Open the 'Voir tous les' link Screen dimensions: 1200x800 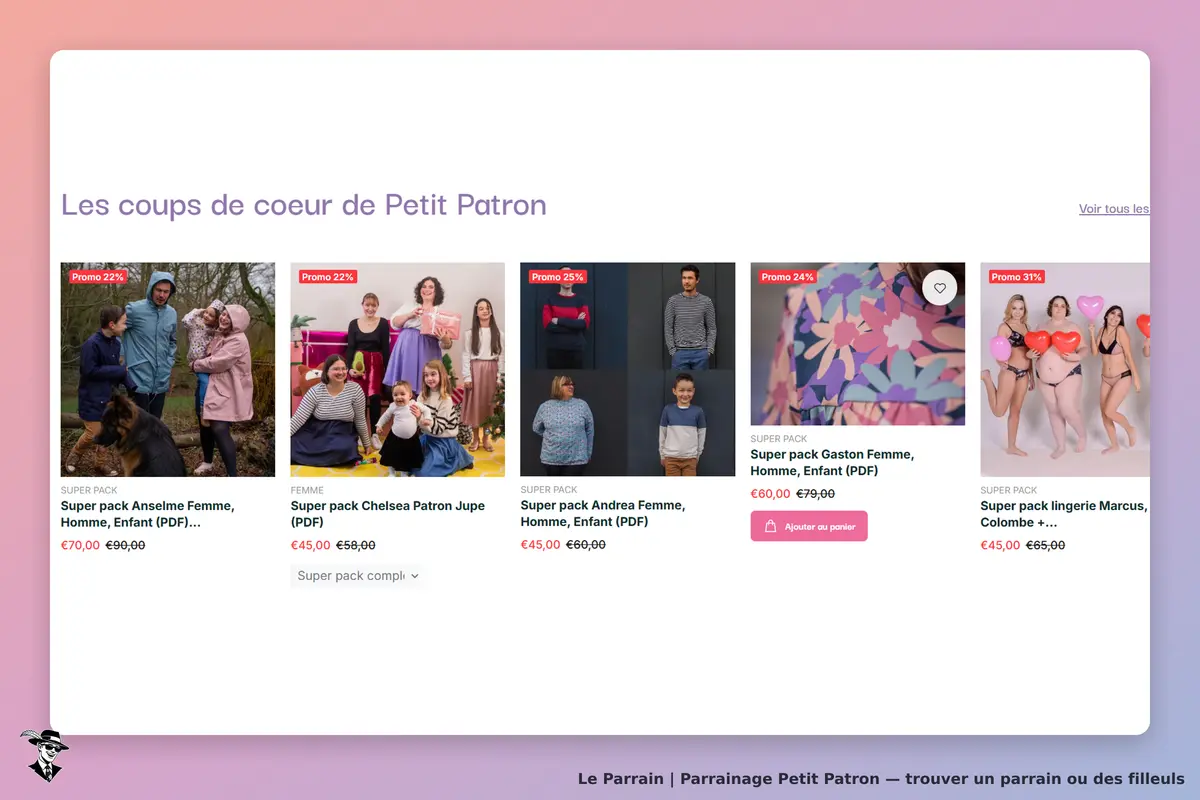click(1114, 209)
